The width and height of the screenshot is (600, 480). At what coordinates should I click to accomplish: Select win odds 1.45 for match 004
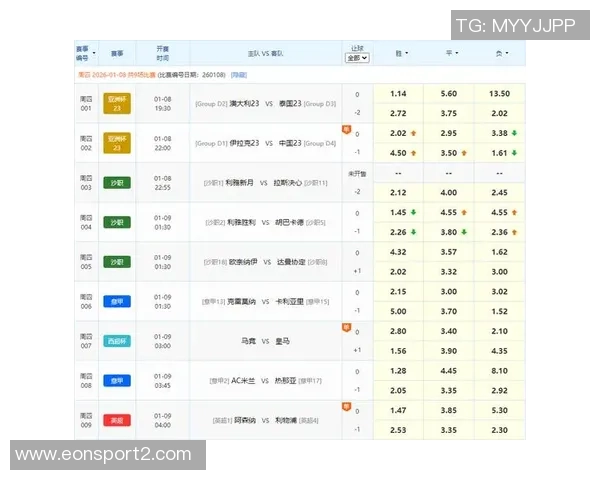click(x=398, y=212)
